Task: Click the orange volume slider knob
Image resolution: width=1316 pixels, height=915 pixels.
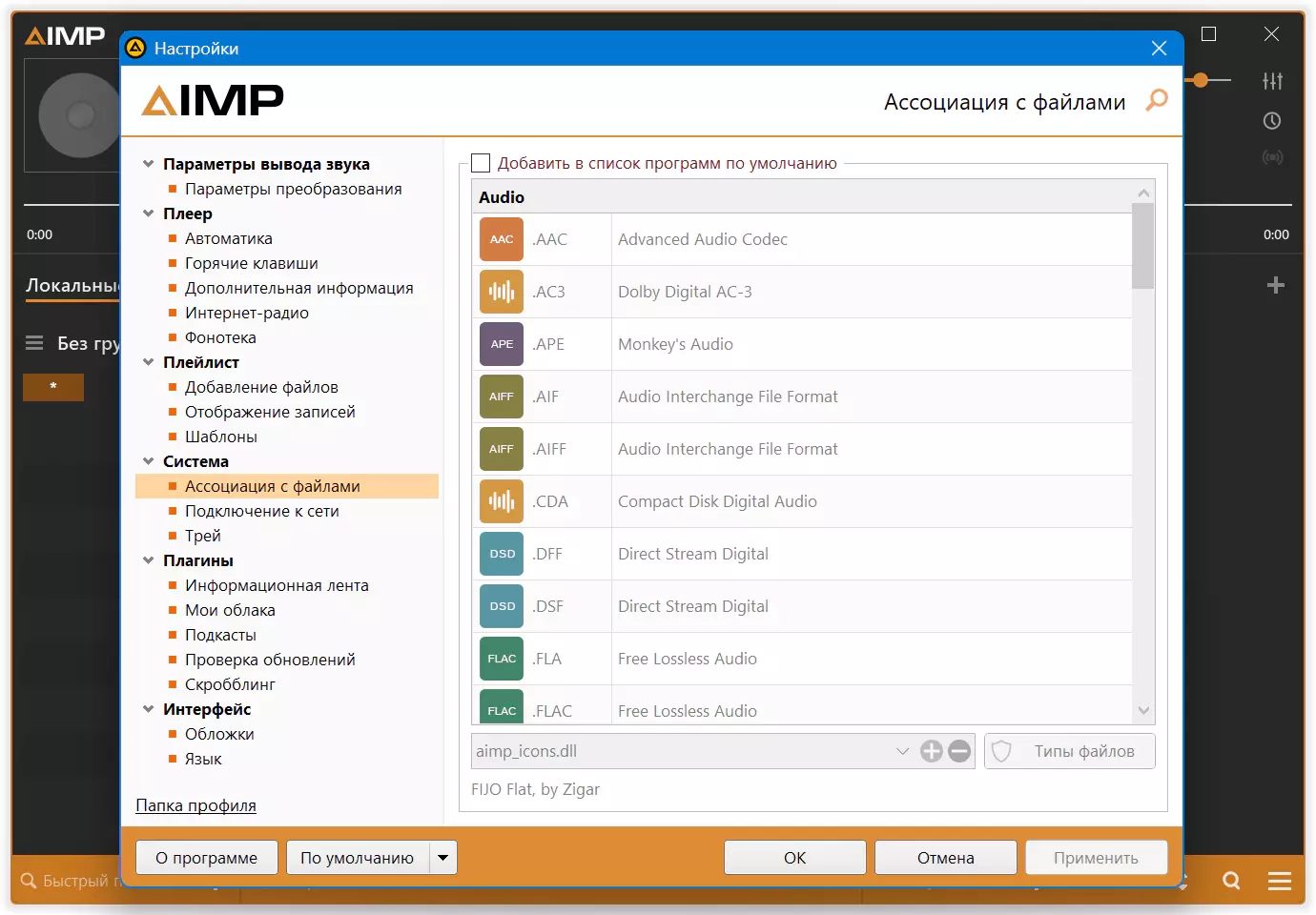Action: pos(1201,81)
